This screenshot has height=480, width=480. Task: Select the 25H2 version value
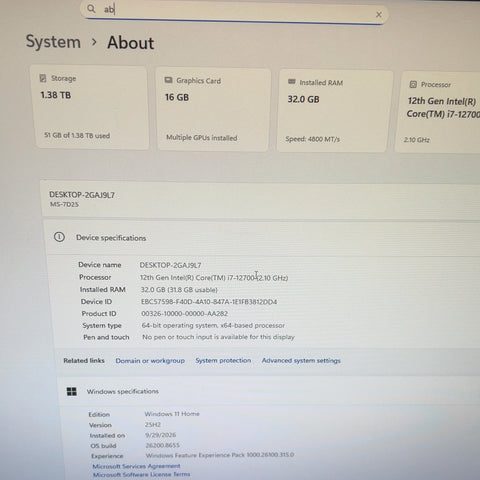point(153,425)
